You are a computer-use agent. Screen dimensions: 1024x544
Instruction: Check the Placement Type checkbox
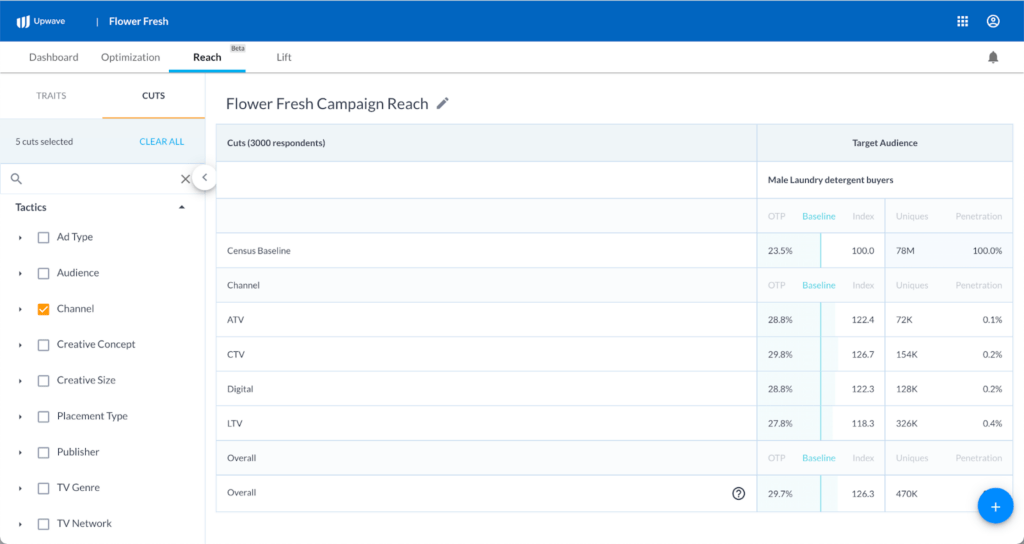point(43,417)
